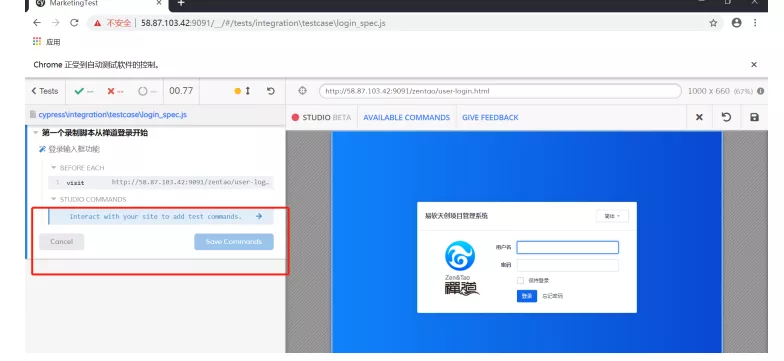Check the 保持登录 keep-login checkbox
784x361 pixels.
click(x=520, y=280)
